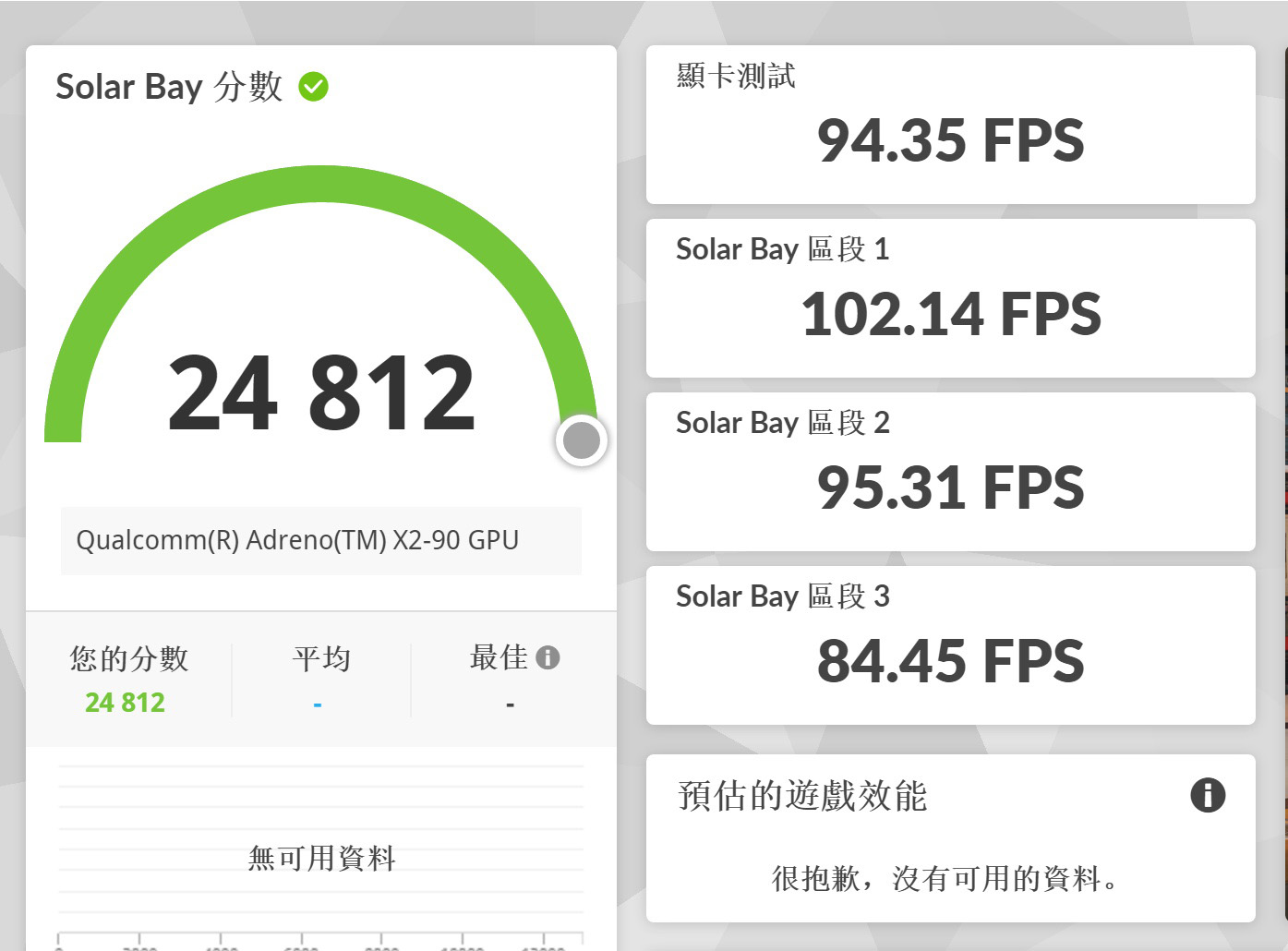Open the 預估的遊戲效能 info icon
The height and width of the screenshot is (951, 1288).
(x=1208, y=795)
